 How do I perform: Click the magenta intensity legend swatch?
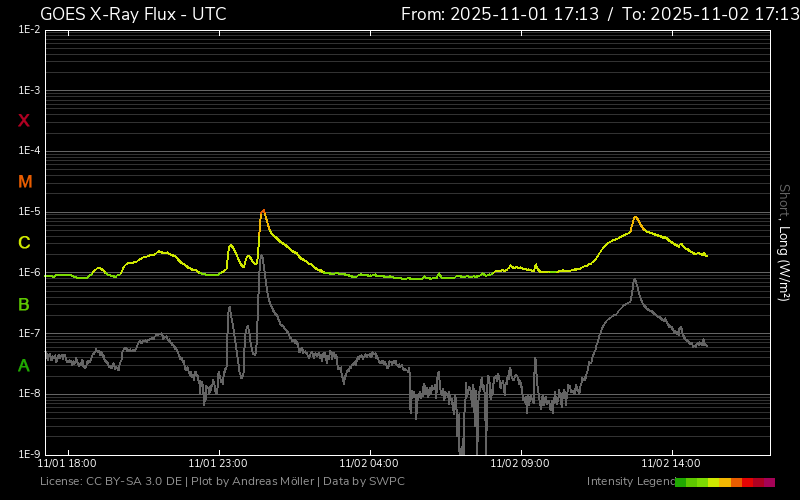[769, 482]
